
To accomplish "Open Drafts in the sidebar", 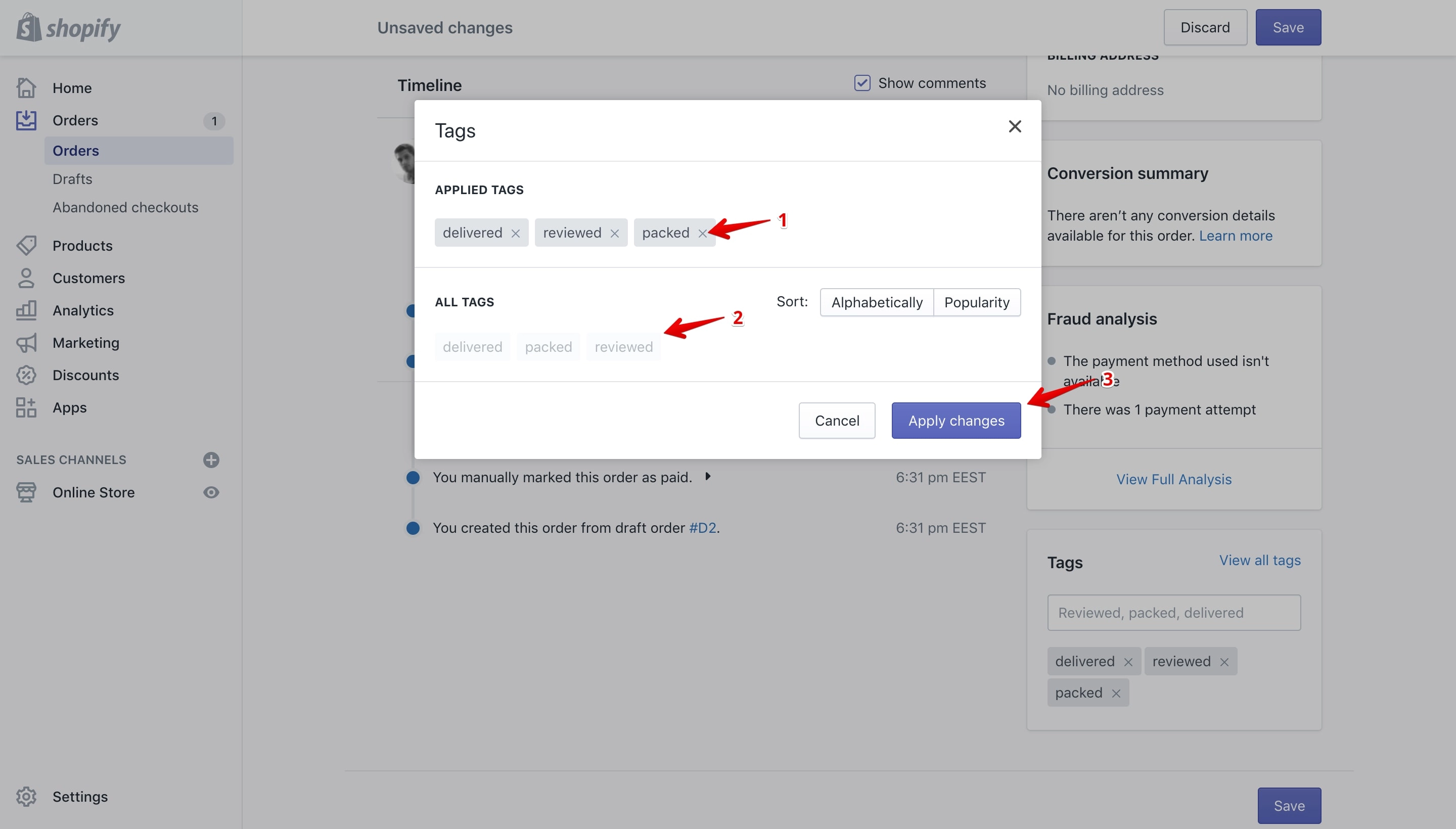I will (72, 179).
